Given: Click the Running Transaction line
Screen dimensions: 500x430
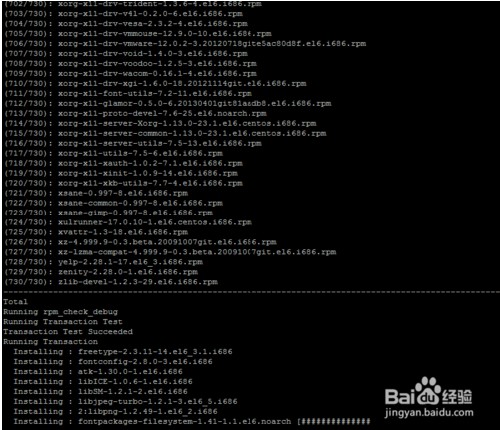Looking at the screenshot, I should tap(50, 342).
